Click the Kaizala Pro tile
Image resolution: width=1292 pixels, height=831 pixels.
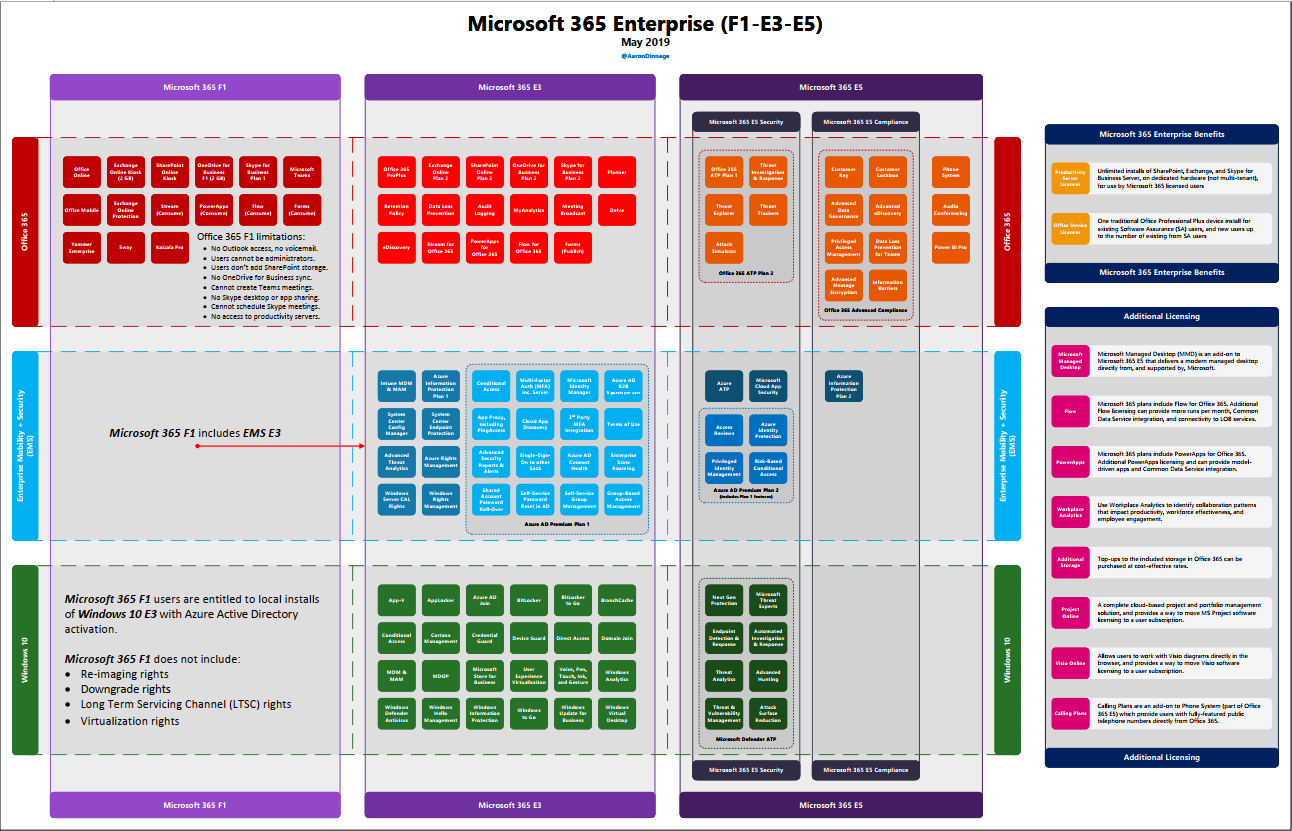(x=169, y=247)
